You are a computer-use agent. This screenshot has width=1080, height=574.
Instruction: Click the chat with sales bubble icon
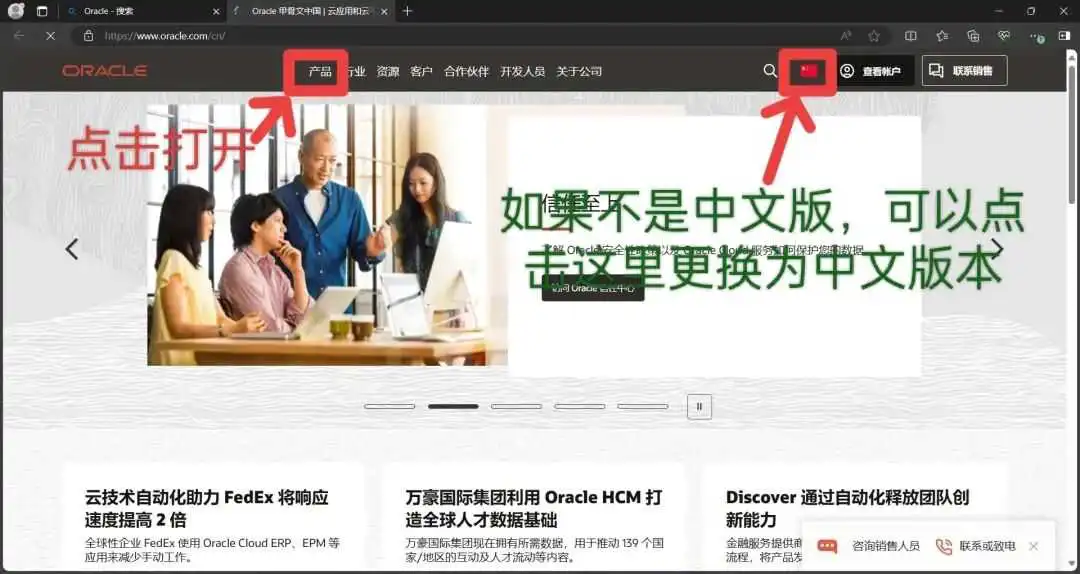coord(827,546)
